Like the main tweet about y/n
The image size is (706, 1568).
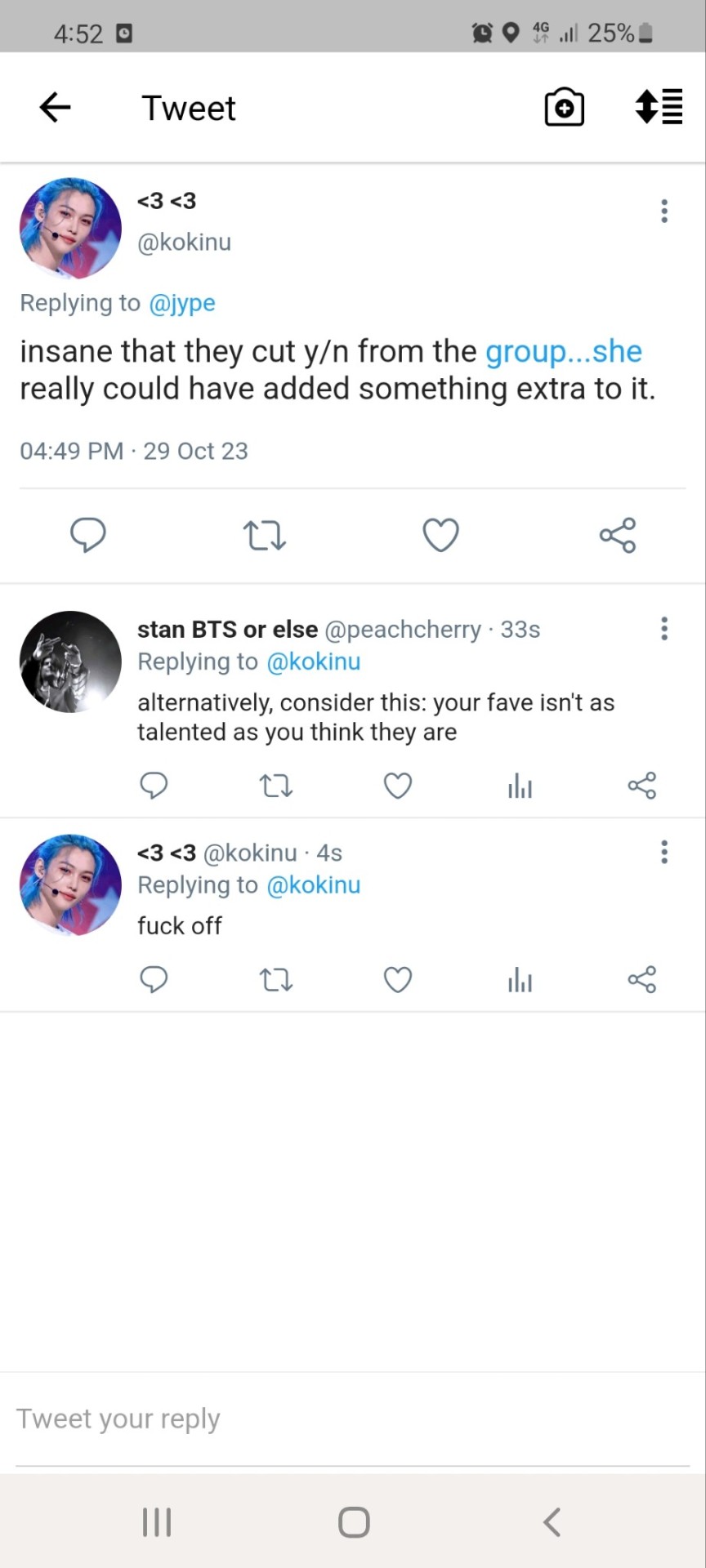pyautogui.click(x=440, y=535)
